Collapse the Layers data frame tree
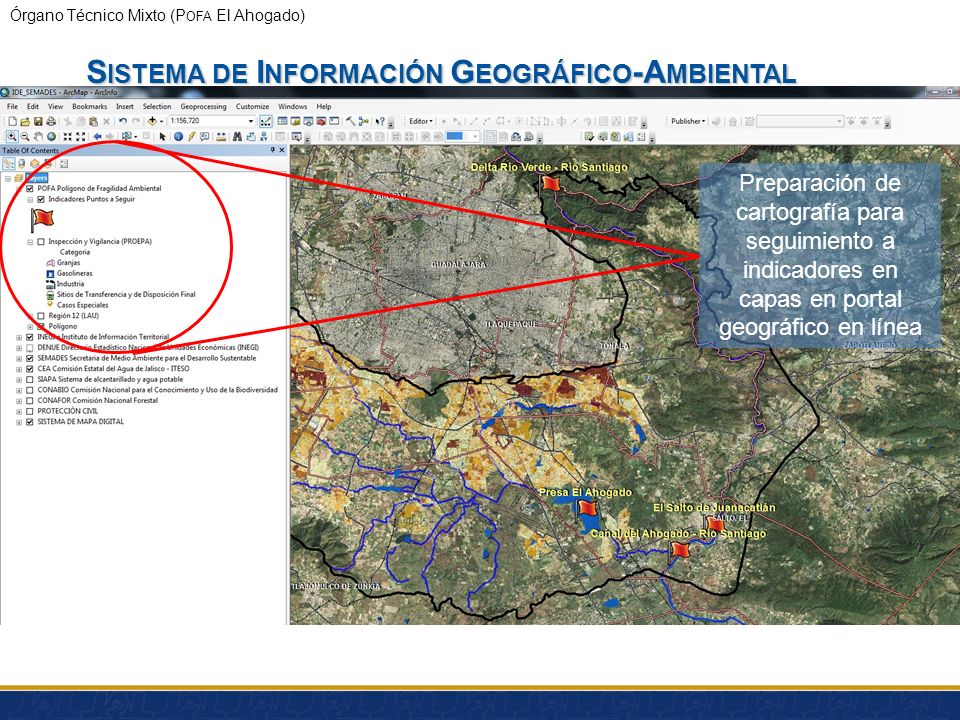Screen dimensions: 960x720 (8, 178)
